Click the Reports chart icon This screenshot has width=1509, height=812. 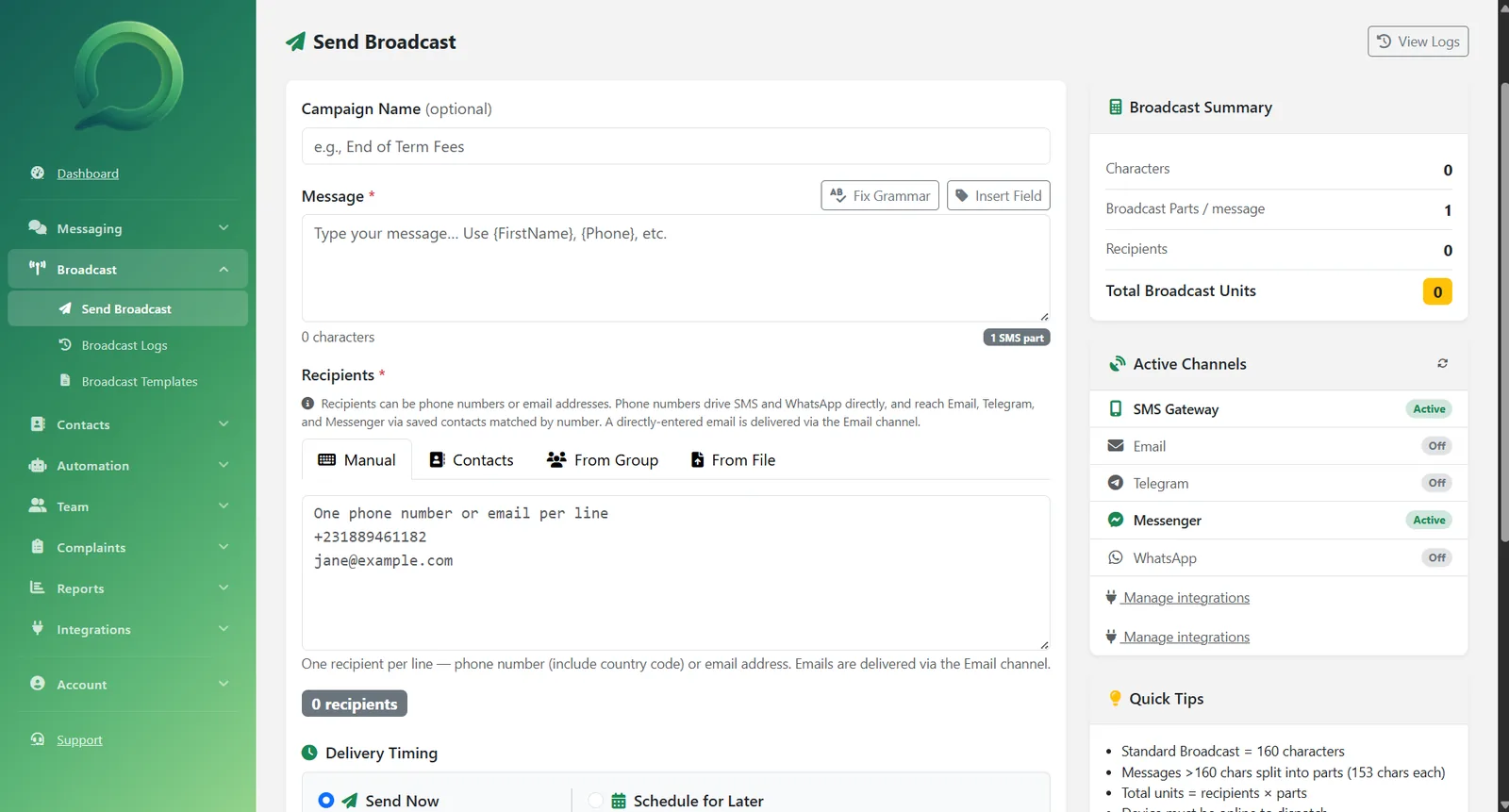click(x=38, y=588)
